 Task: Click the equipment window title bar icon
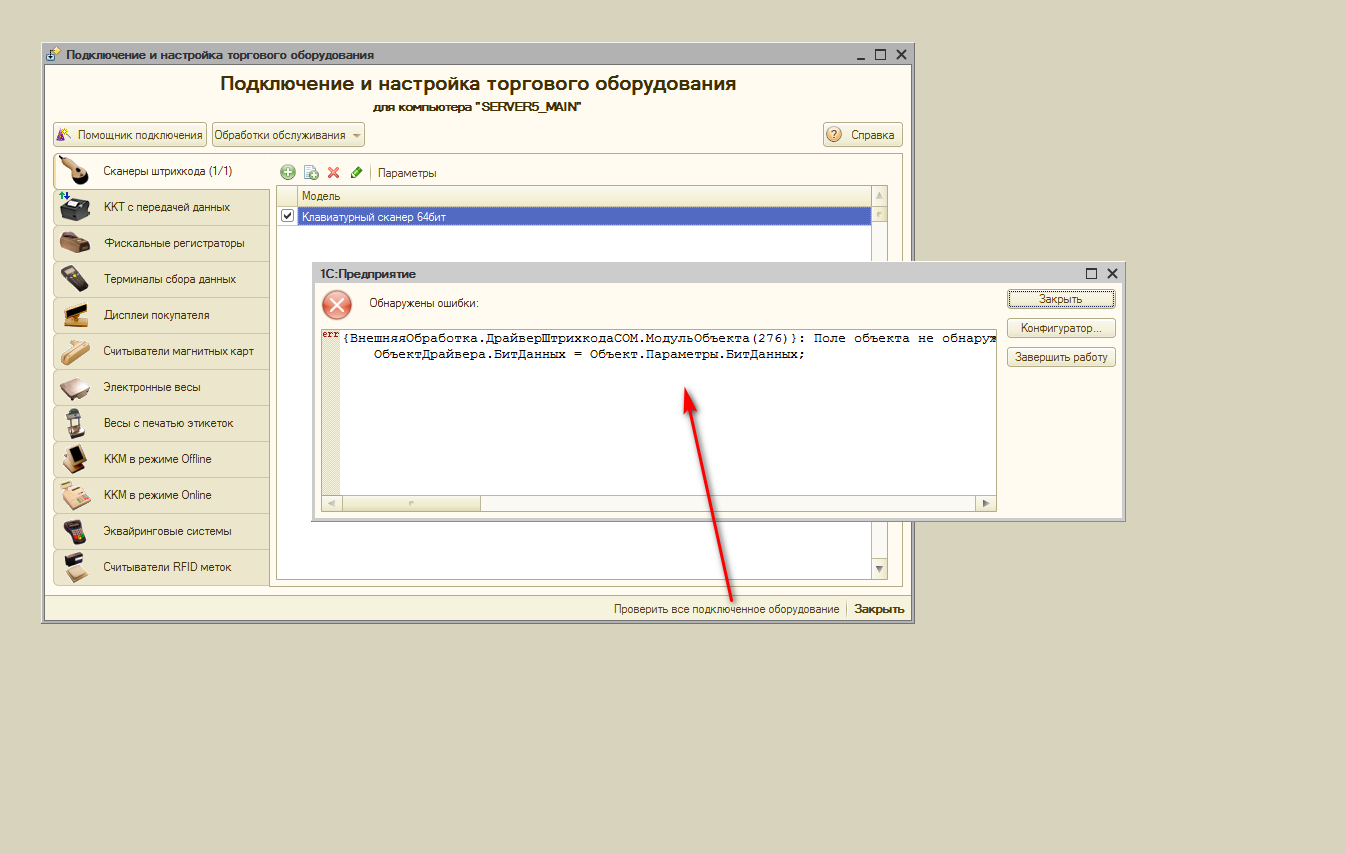coord(53,55)
